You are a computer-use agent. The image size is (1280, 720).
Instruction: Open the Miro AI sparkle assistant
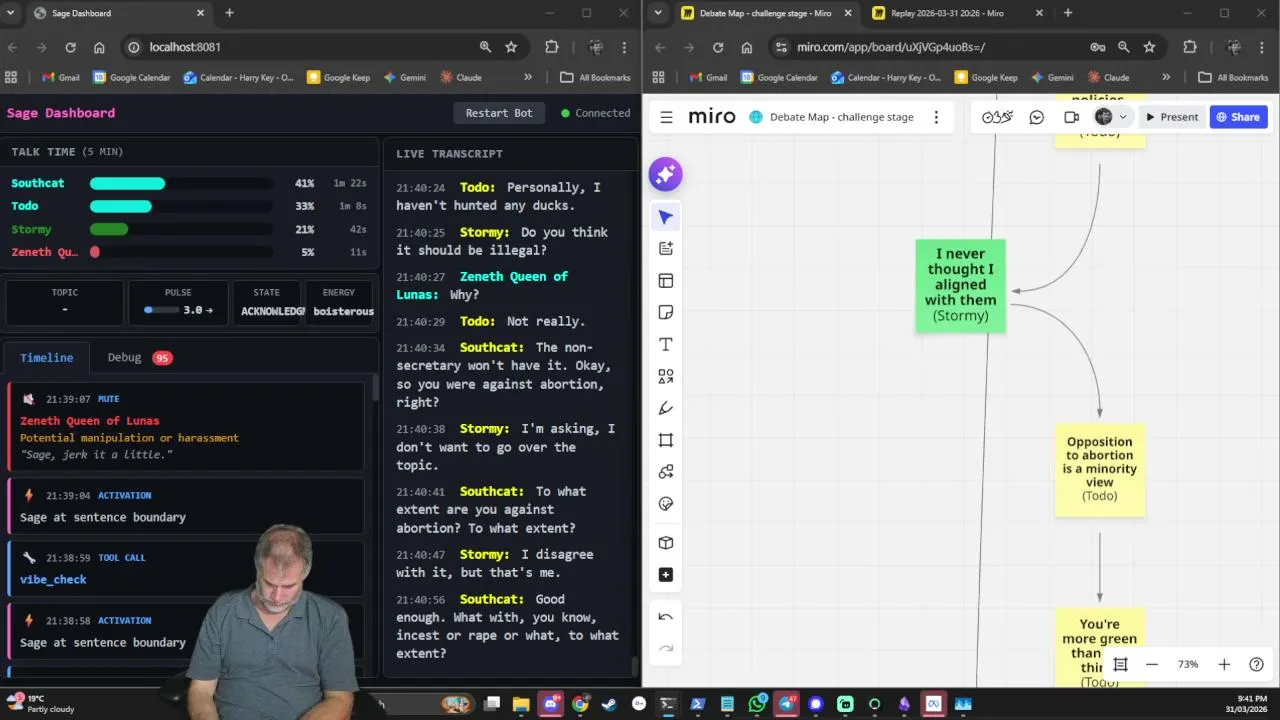pos(665,174)
